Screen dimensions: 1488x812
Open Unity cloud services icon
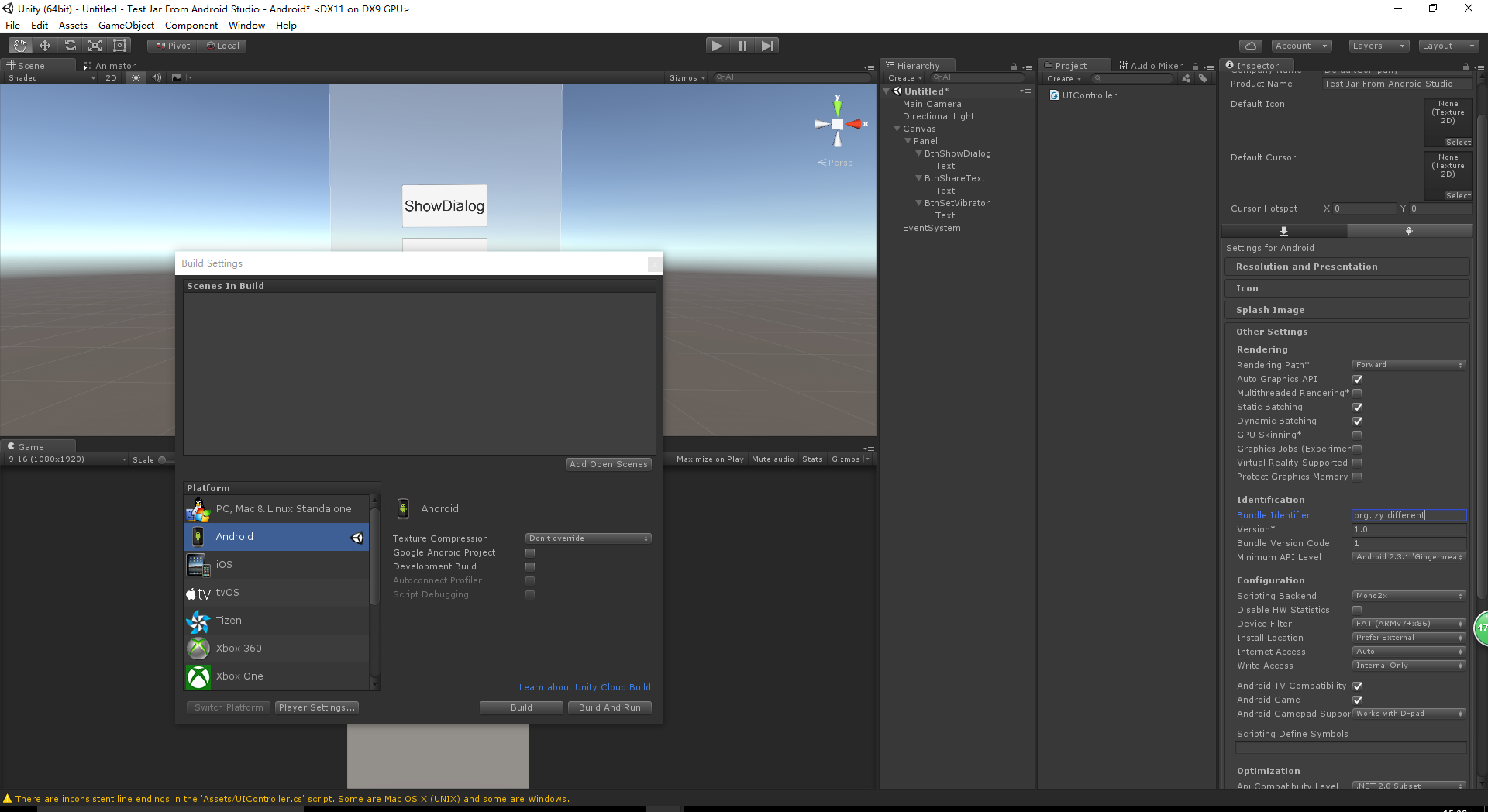point(1250,46)
